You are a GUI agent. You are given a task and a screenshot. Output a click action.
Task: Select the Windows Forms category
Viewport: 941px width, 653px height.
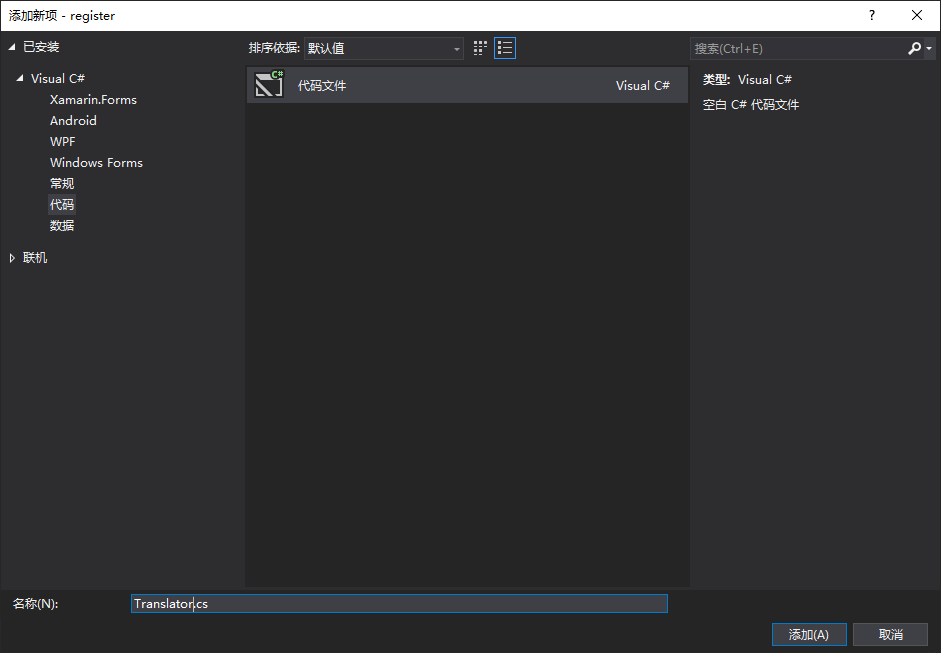(x=96, y=162)
